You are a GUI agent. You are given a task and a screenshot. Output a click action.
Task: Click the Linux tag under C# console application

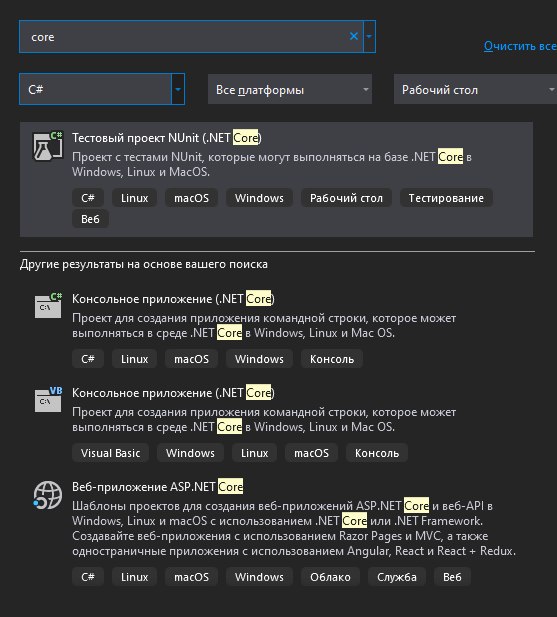pos(135,359)
